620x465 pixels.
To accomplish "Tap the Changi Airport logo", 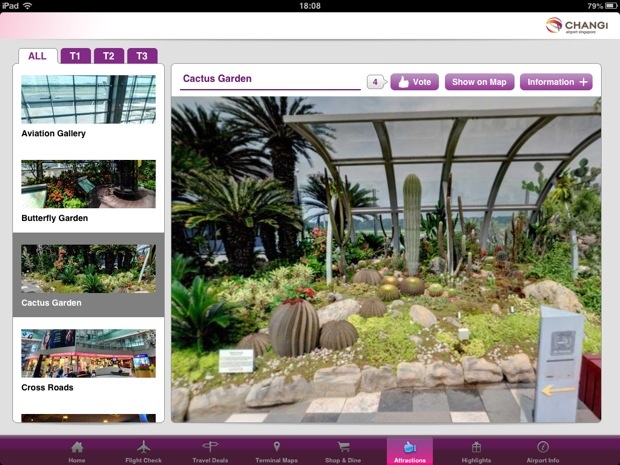I will [576, 26].
